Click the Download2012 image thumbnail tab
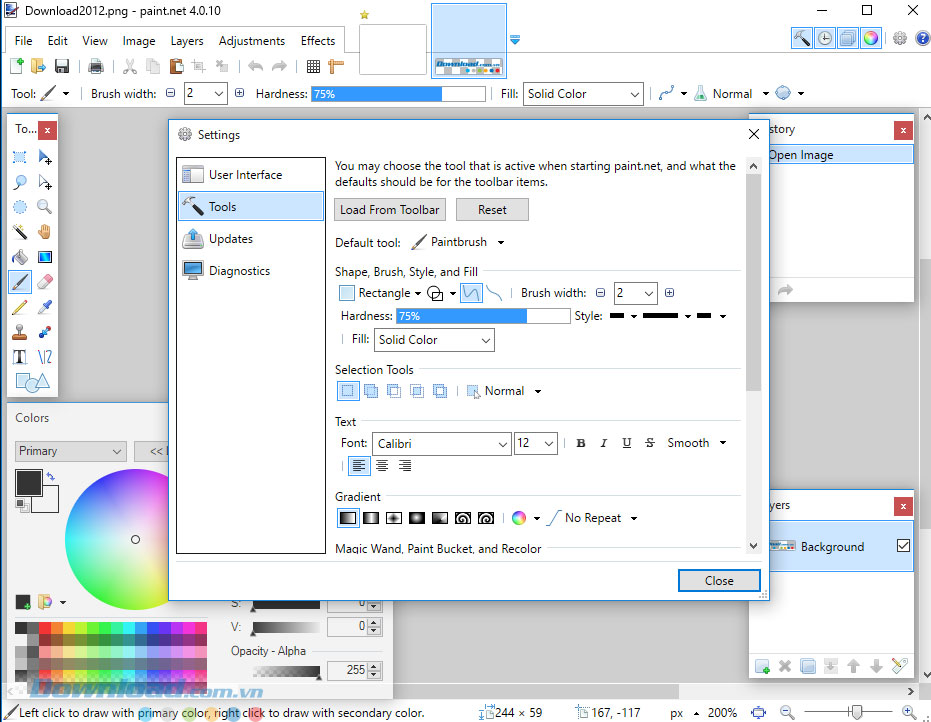Viewport: 931px width, 722px height. coord(468,41)
